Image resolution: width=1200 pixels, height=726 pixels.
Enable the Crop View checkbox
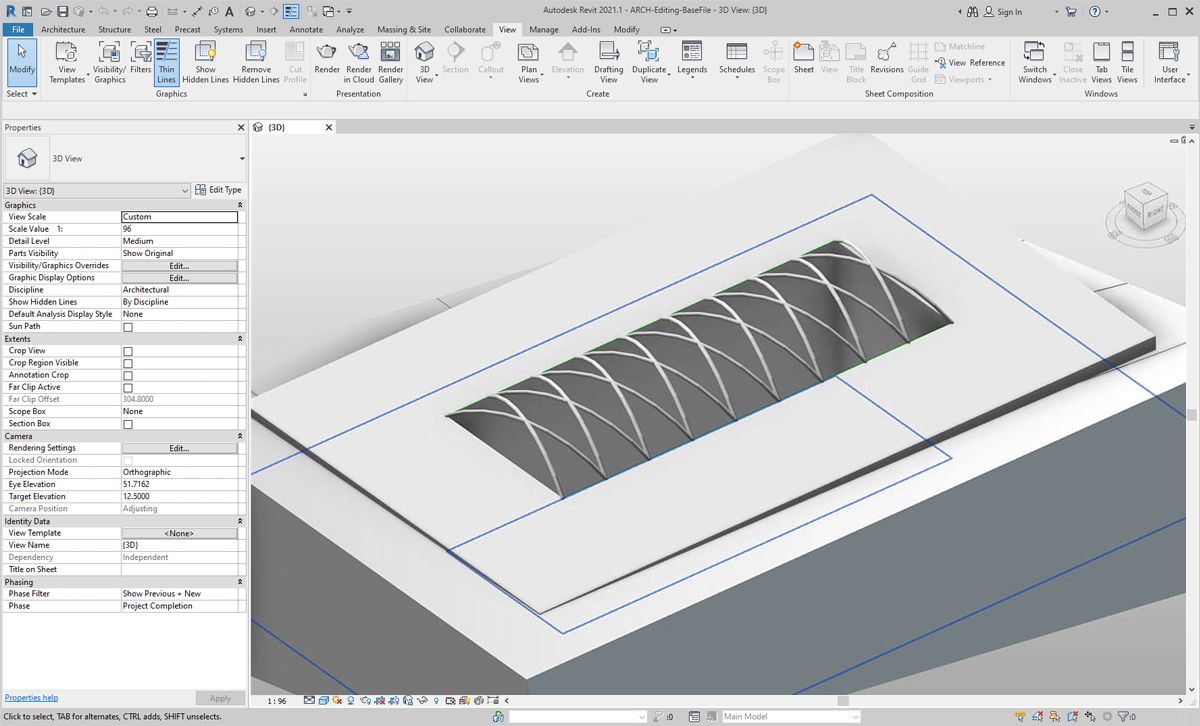[128, 351]
